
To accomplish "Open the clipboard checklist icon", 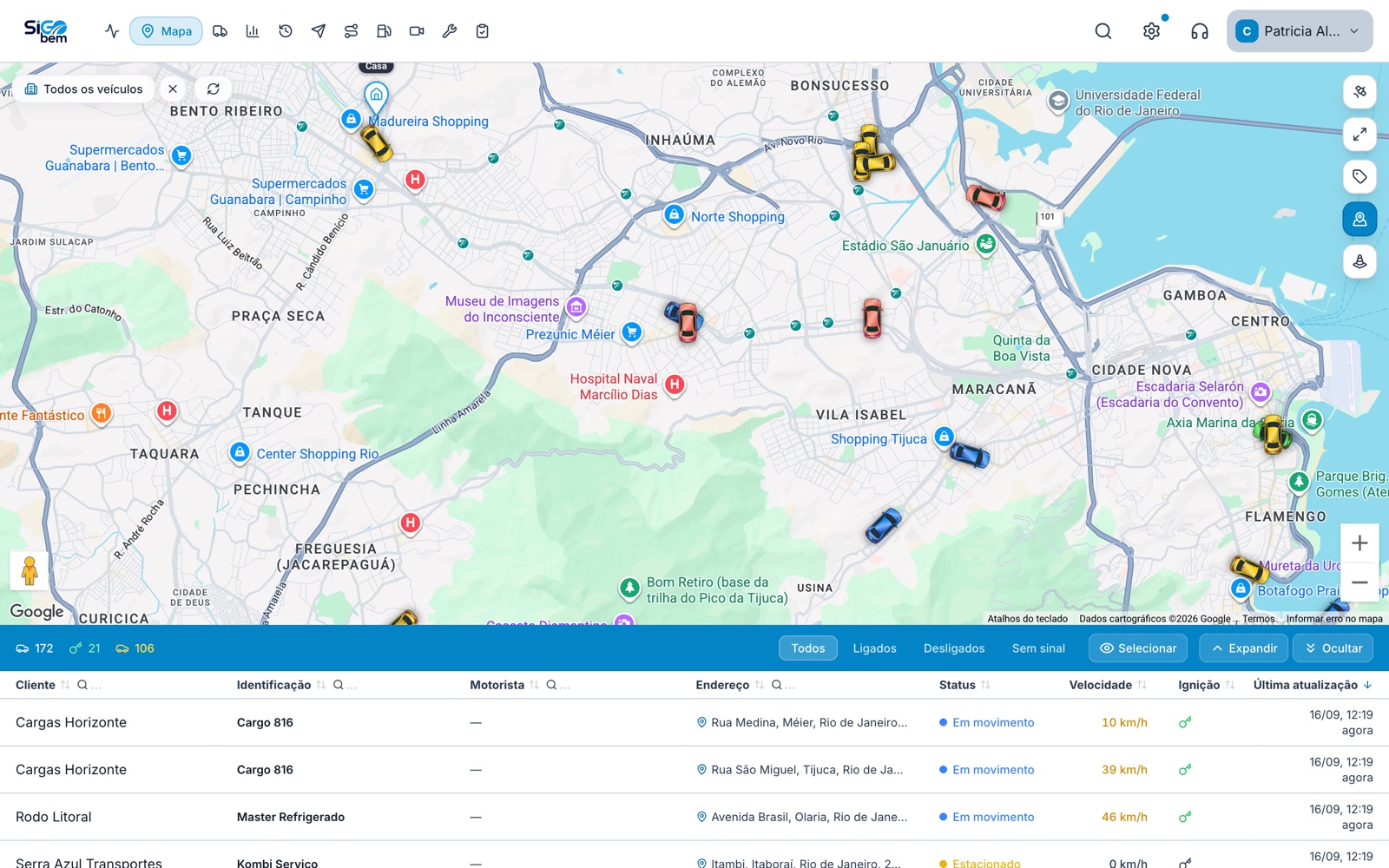I will [x=483, y=31].
